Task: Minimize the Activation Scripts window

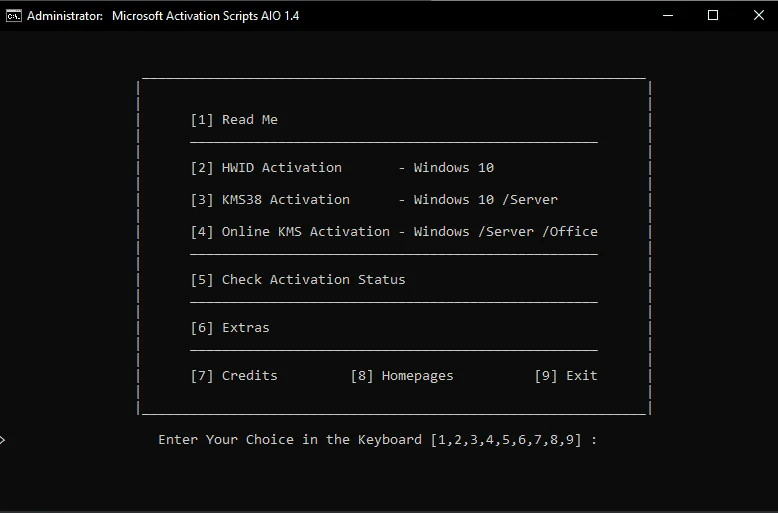Action: [668, 15]
